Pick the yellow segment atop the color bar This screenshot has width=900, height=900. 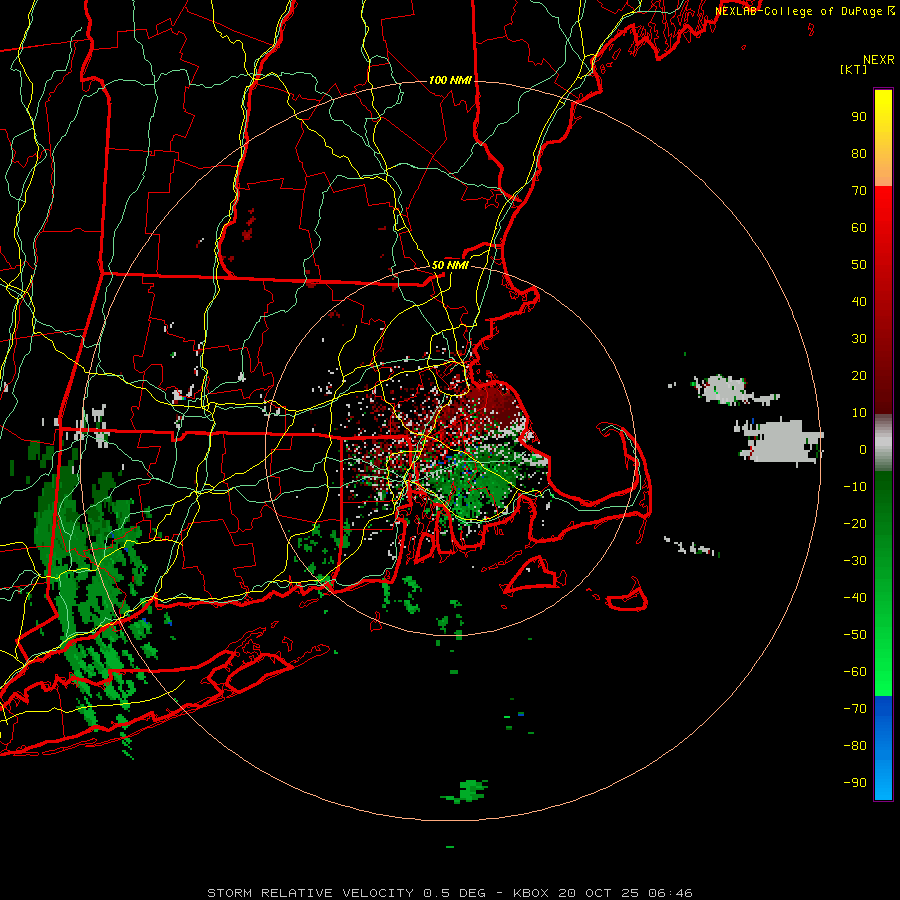point(883,137)
